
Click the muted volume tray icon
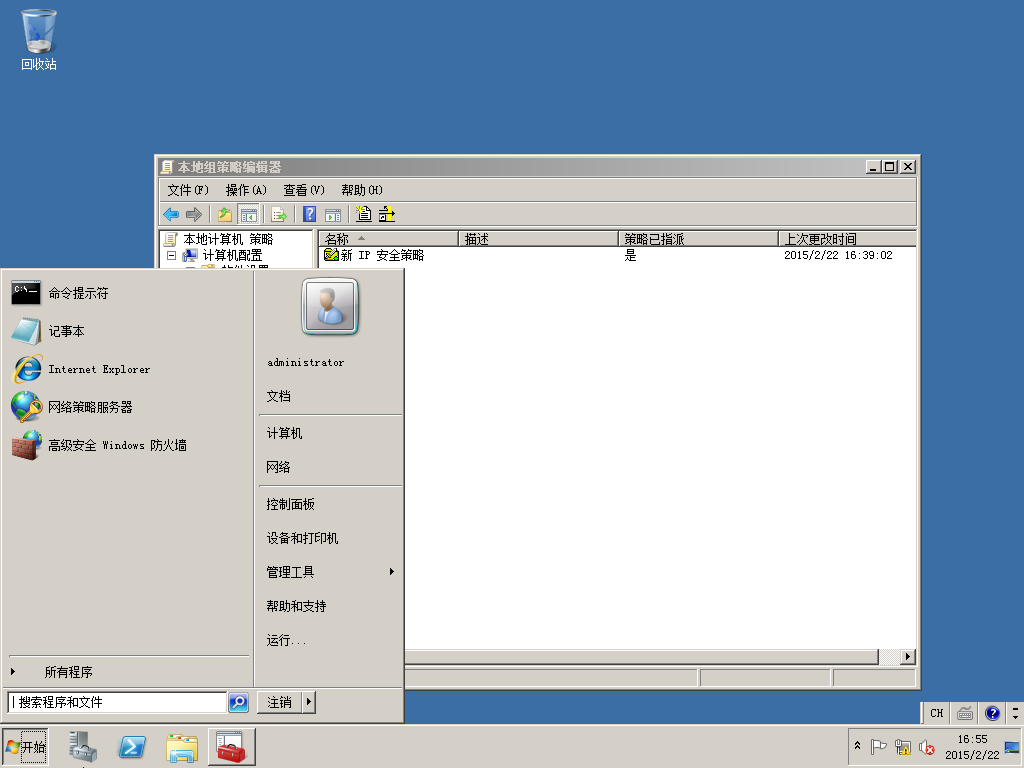pyautogui.click(x=926, y=746)
